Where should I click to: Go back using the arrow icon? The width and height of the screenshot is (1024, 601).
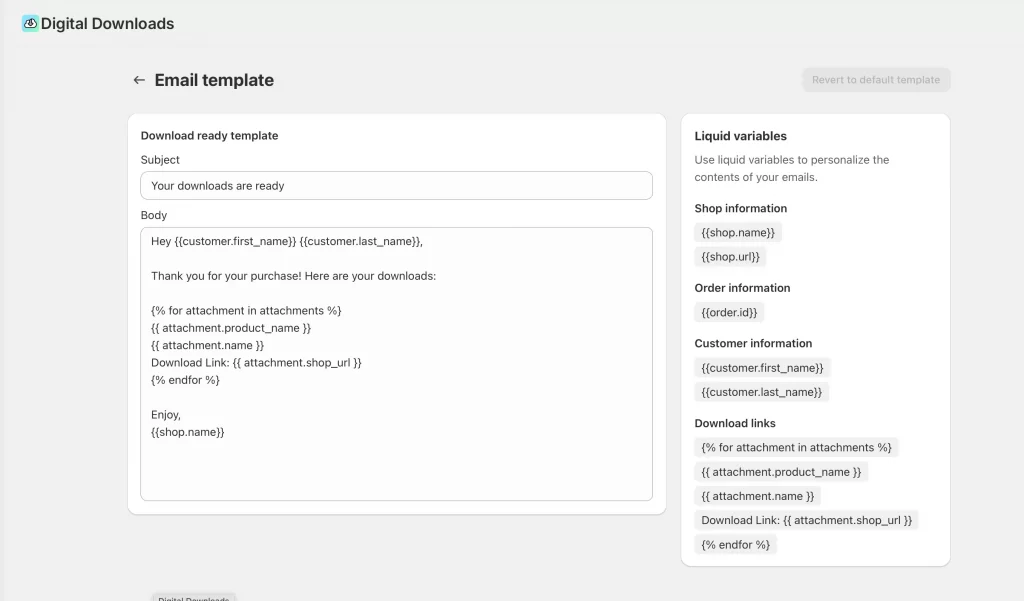139,80
